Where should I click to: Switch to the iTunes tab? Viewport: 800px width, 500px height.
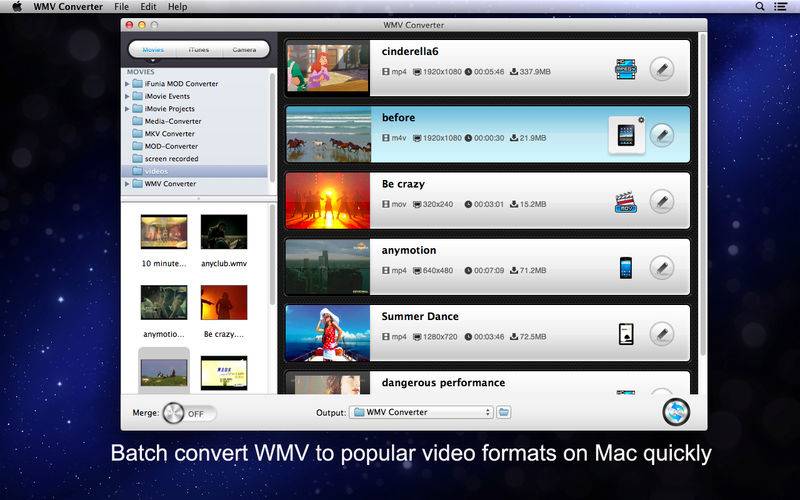tap(199, 49)
